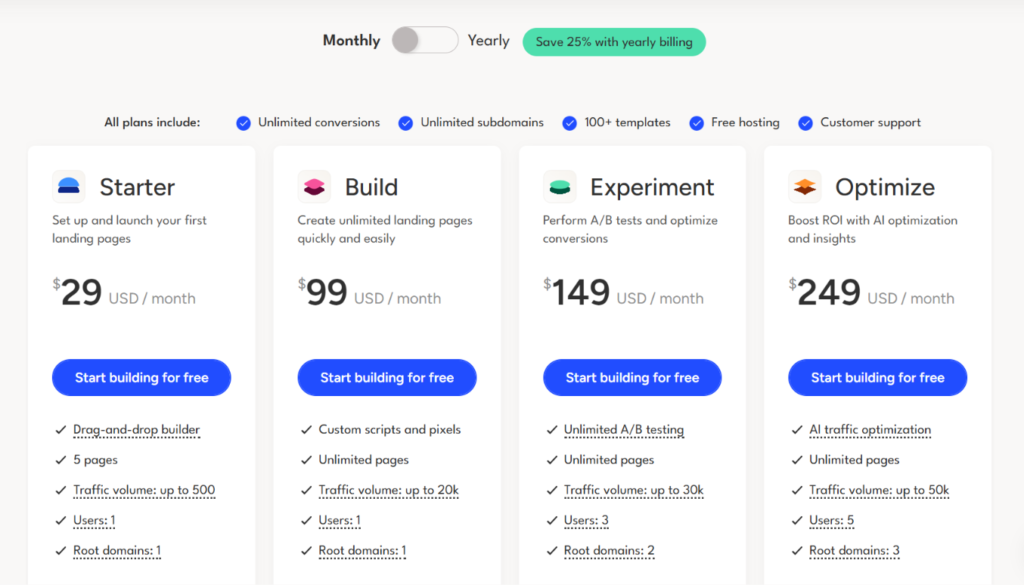Click Users: 1 in Build plan
The width and height of the screenshot is (1024, 585).
(x=340, y=520)
